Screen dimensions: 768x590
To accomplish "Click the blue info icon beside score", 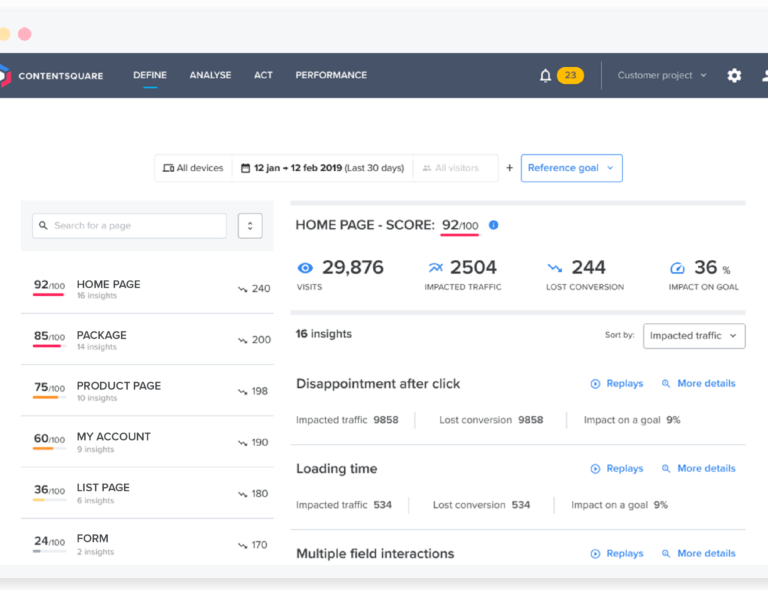I will (x=493, y=225).
